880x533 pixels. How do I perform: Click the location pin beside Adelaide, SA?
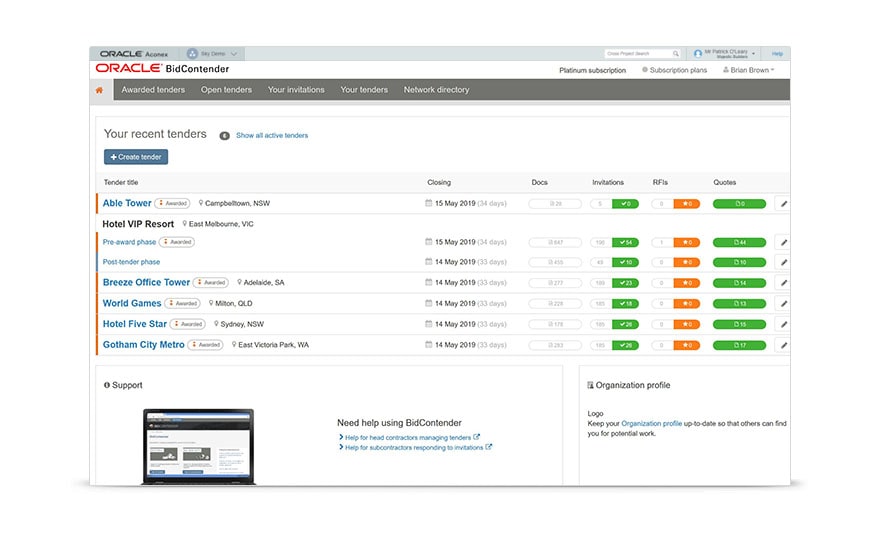(240, 282)
